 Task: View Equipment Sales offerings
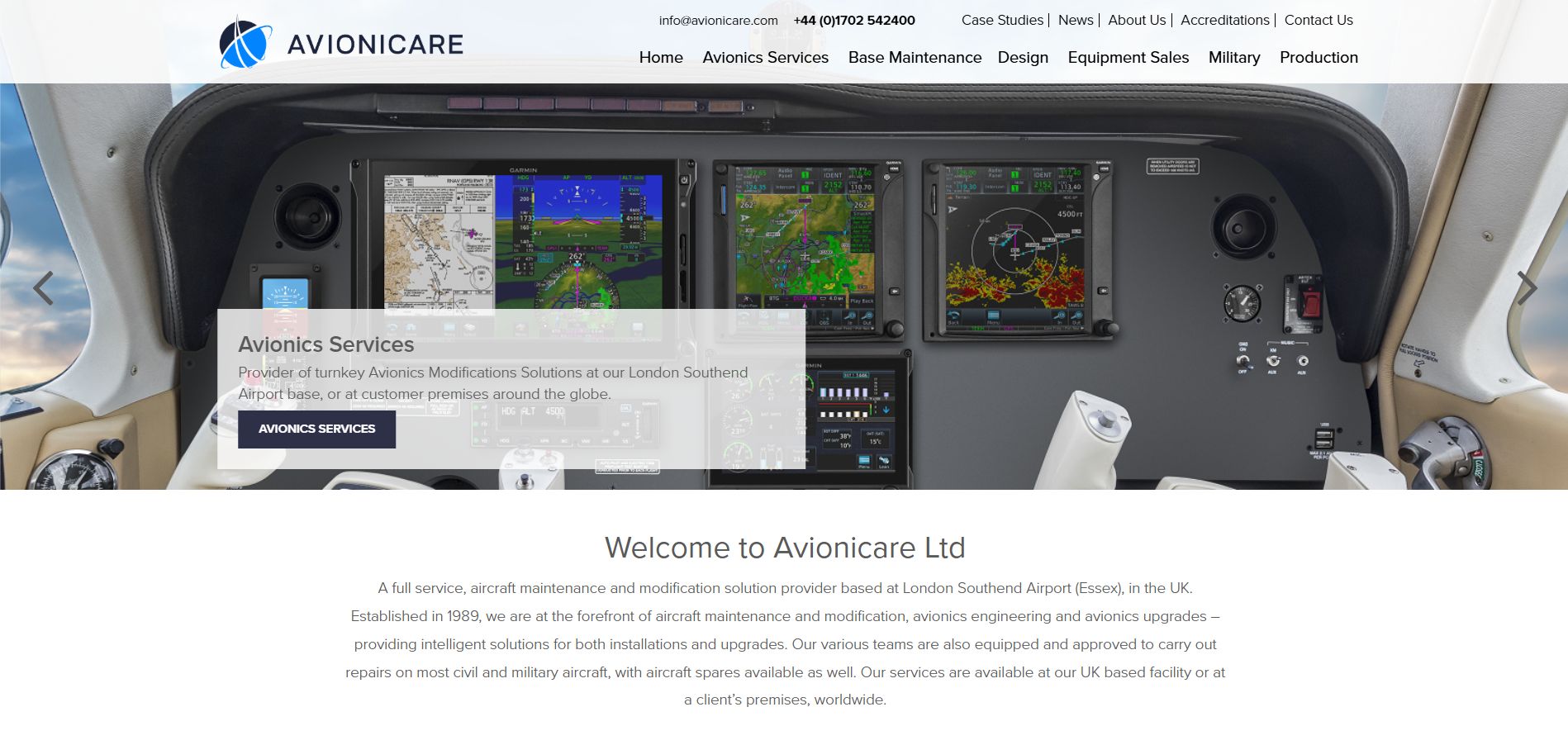pyautogui.click(x=1128, y=58)
